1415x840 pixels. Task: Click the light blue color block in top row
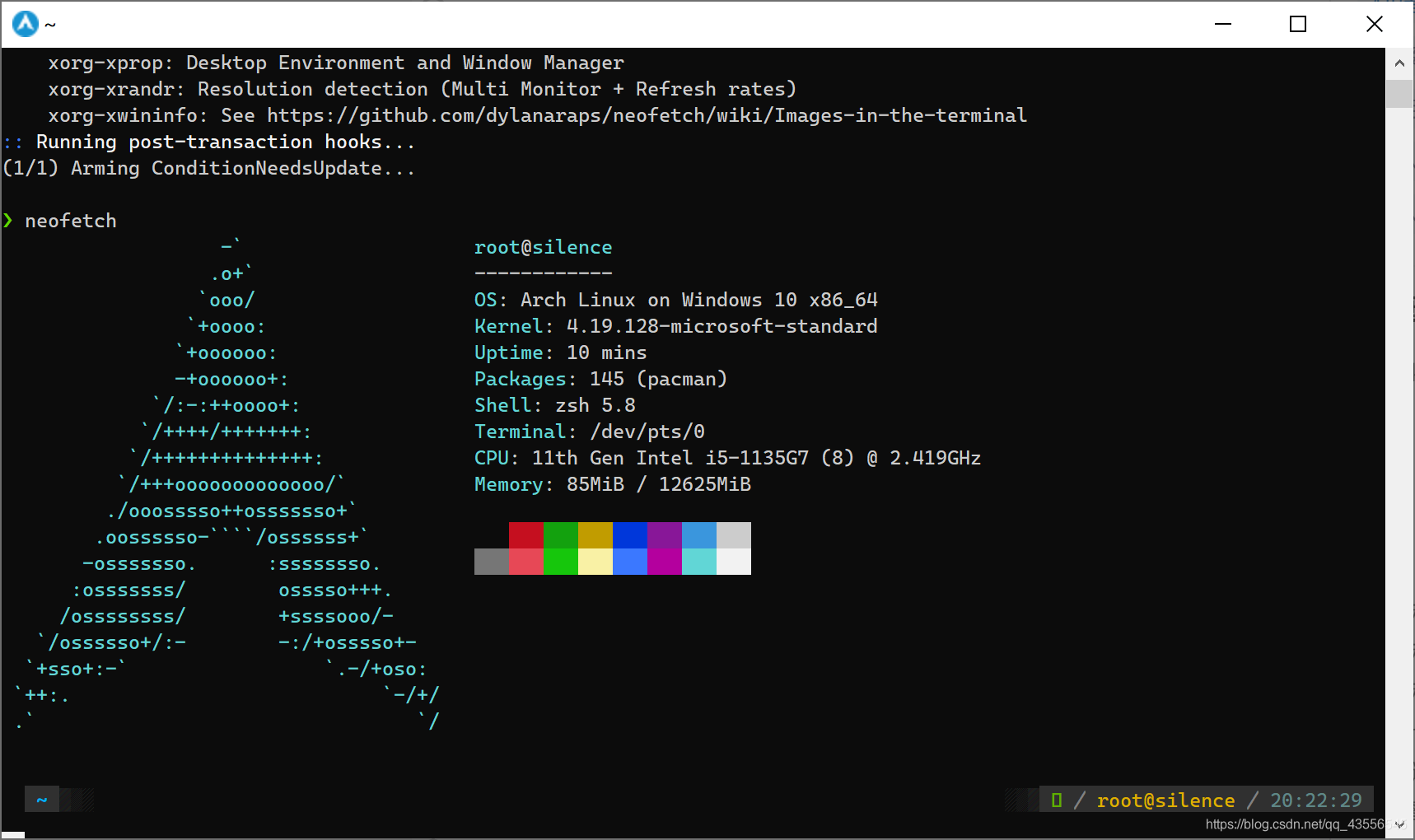click(x=699, y=535)
